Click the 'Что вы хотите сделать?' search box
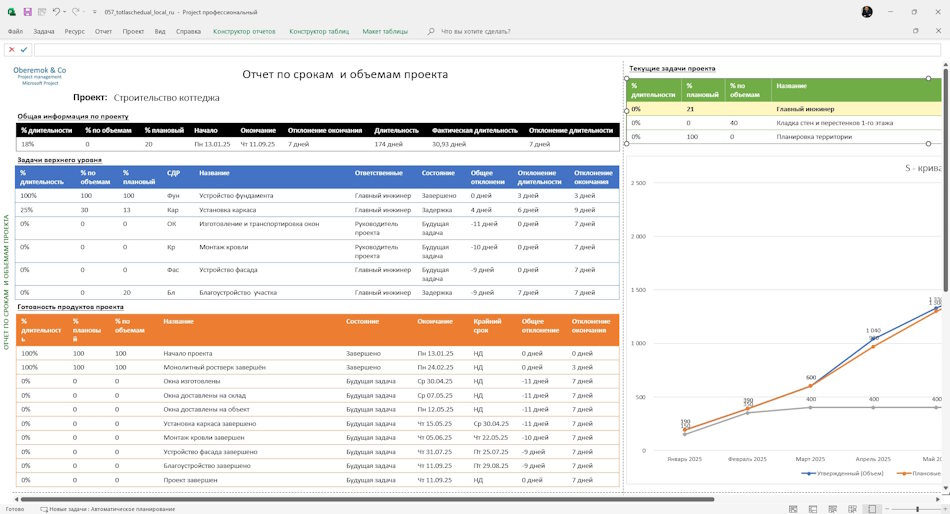950x514 pixels. [x=476, y=31]
